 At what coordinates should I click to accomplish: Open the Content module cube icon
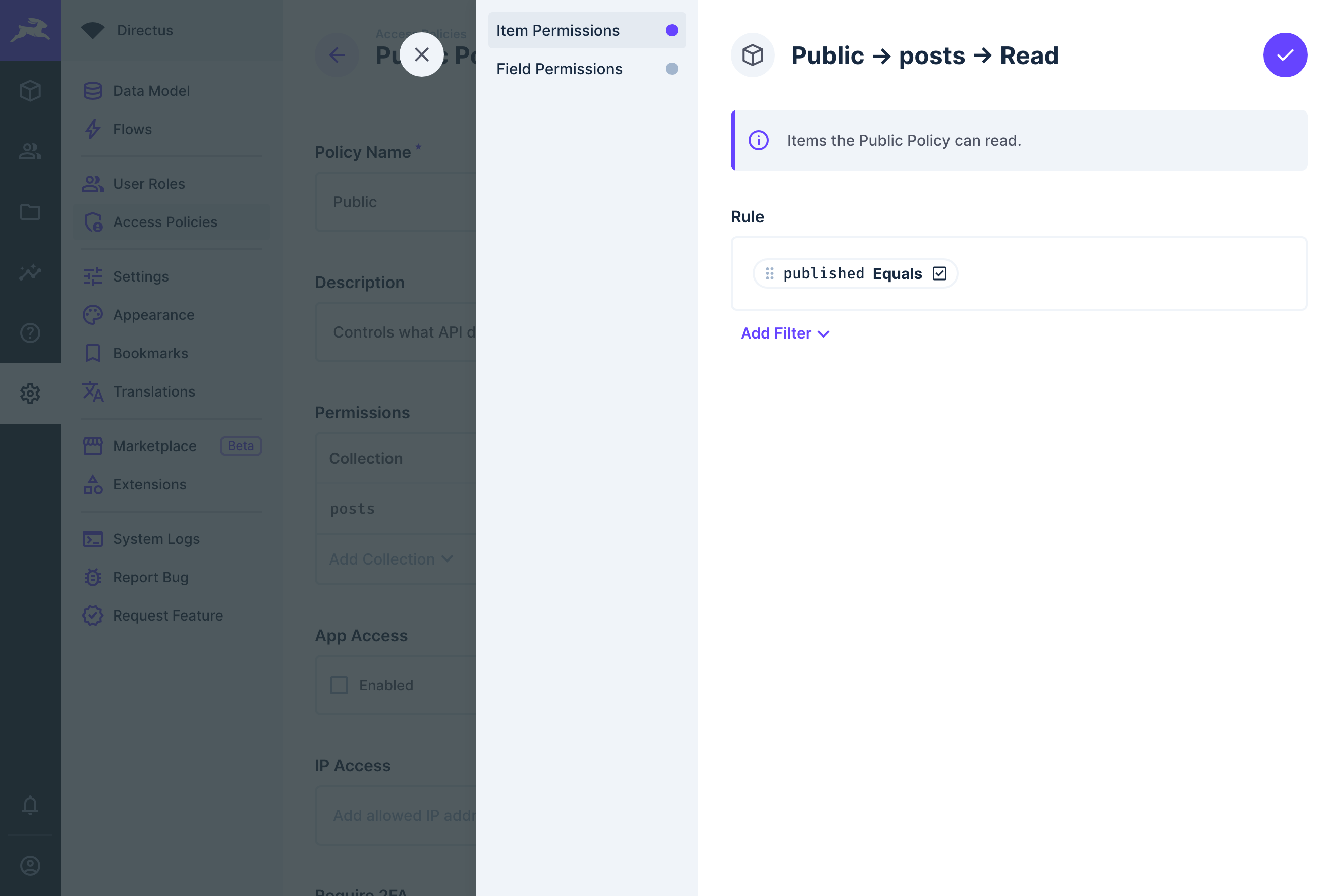pyautogui.click(x=30, y=90)
